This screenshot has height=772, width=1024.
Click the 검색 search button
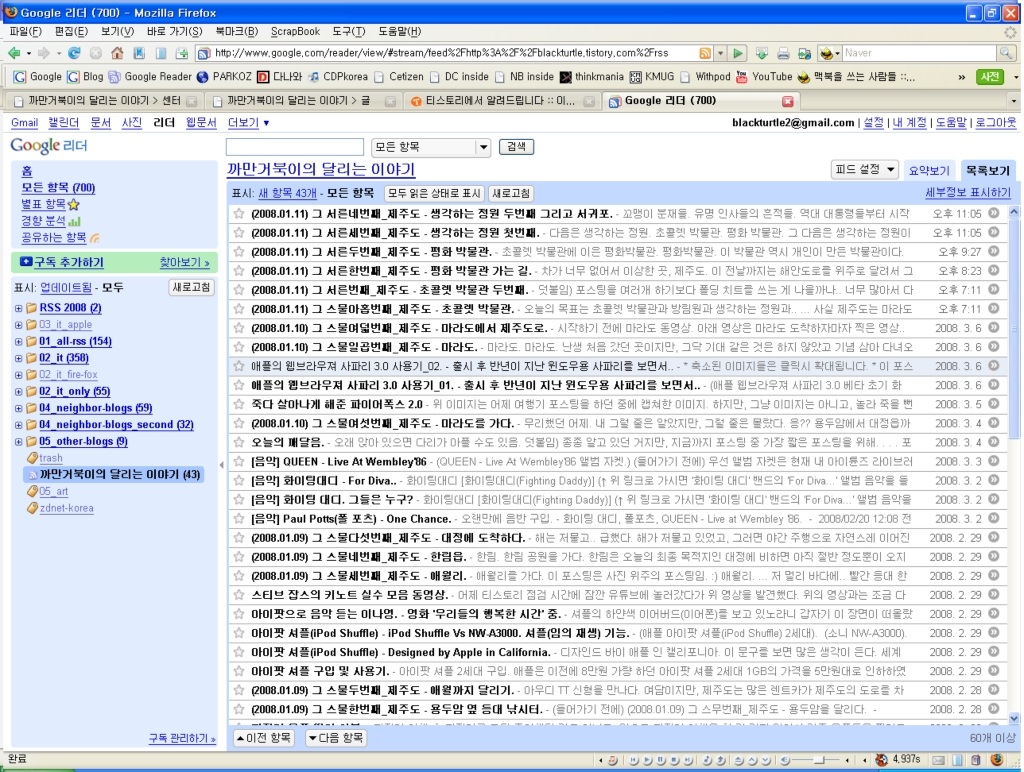[516, 147]
